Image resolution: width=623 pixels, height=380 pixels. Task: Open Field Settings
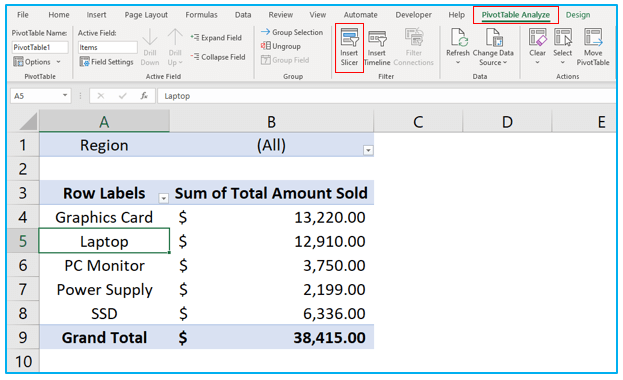[106, 62]
